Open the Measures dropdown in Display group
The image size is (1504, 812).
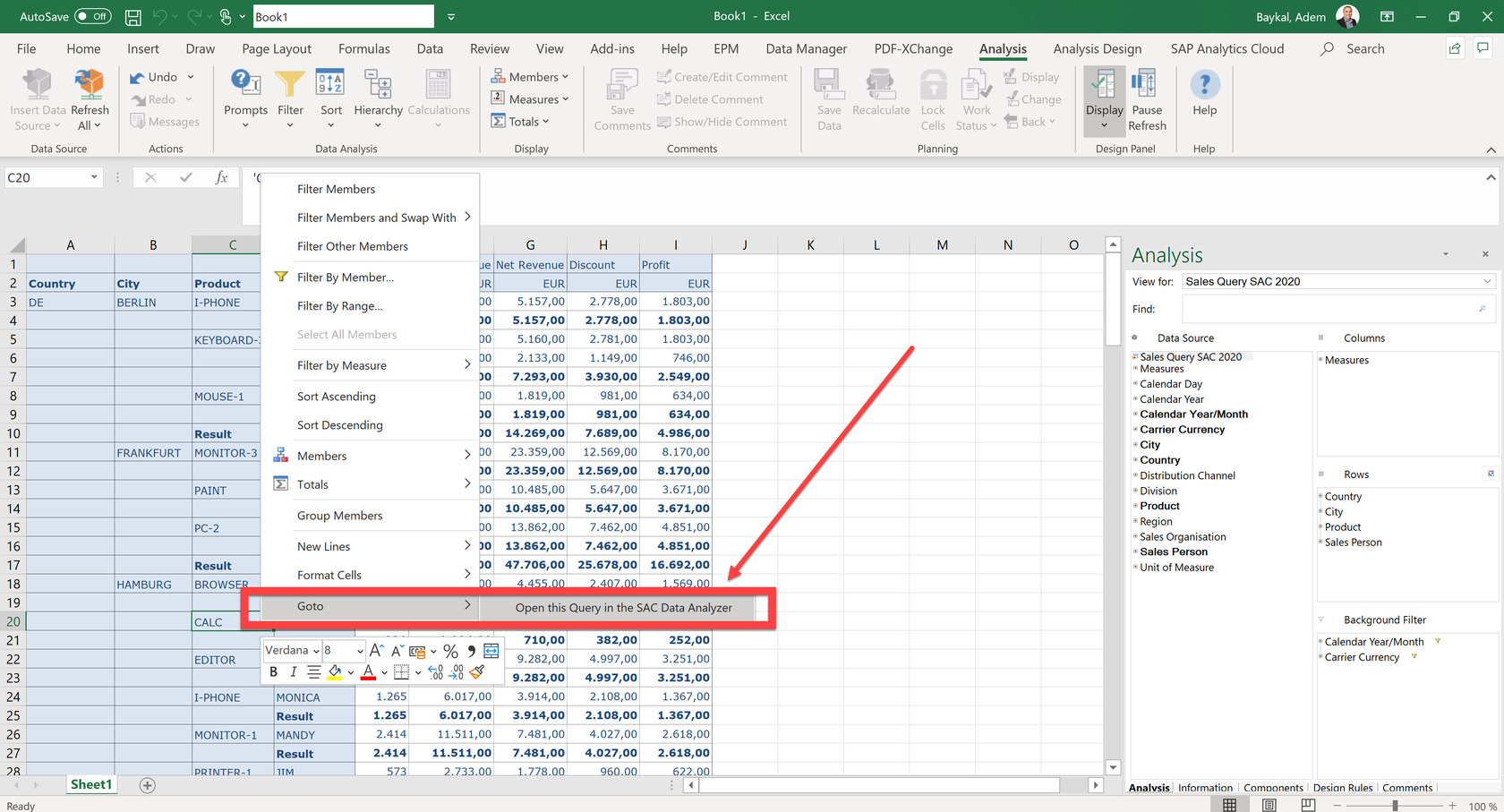(530, 99)
